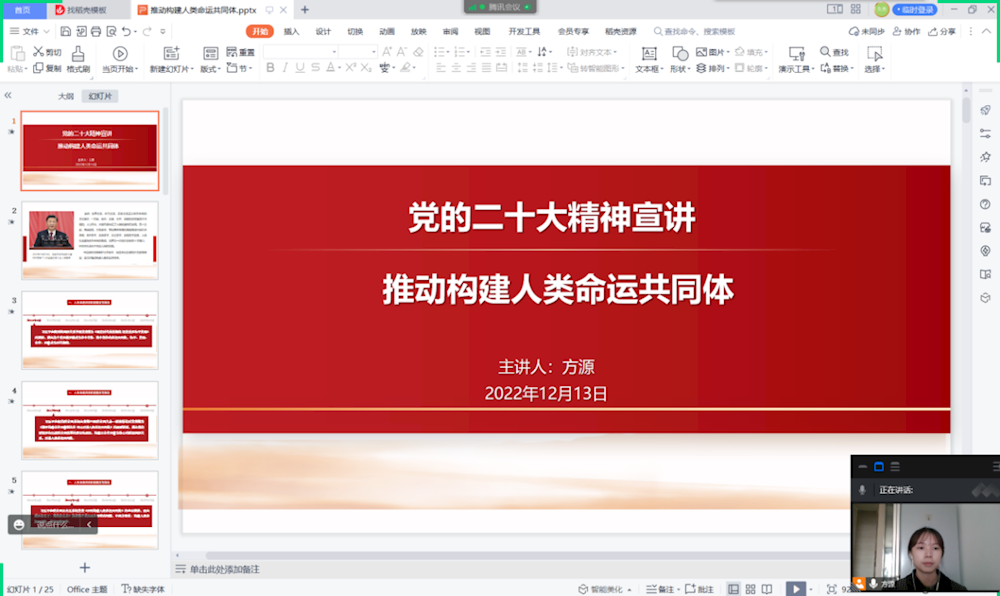Select the Format Painter (格式刷) tool
The image size is (1000, 596).
coord(79,56)
